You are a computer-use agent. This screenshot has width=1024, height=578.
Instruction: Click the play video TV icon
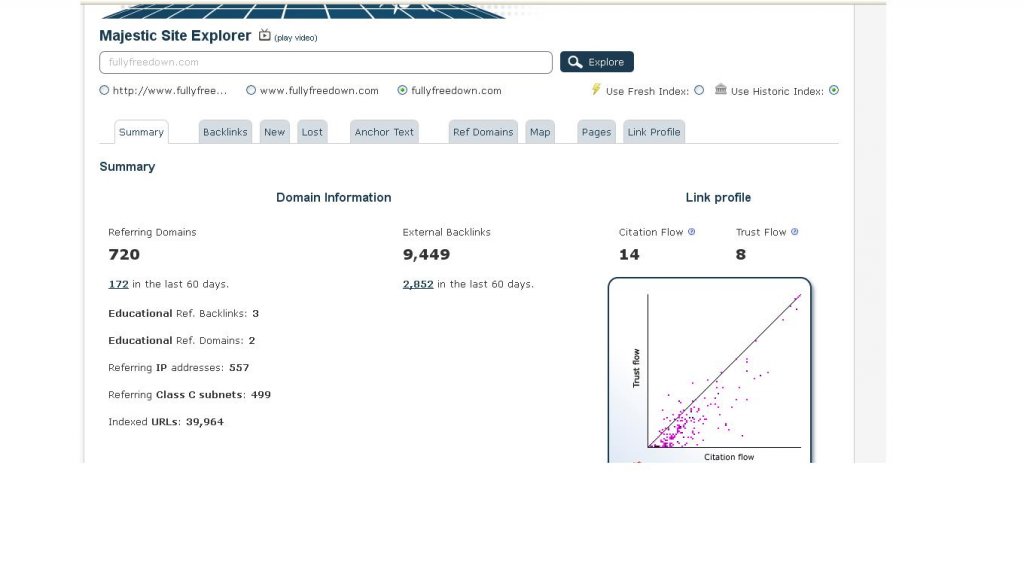(x=264, y=35)
